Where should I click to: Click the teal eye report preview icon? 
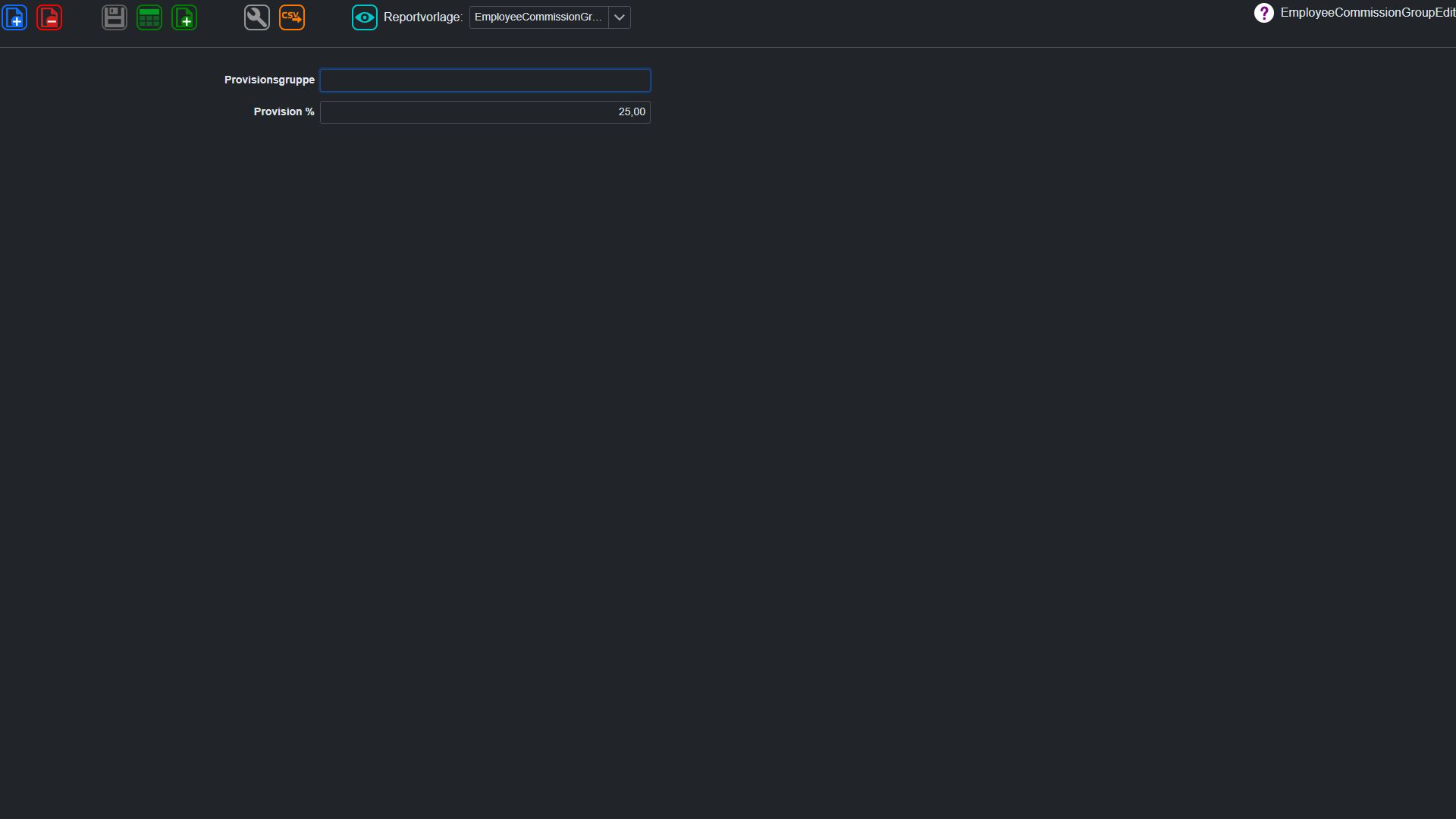point(365,17)
